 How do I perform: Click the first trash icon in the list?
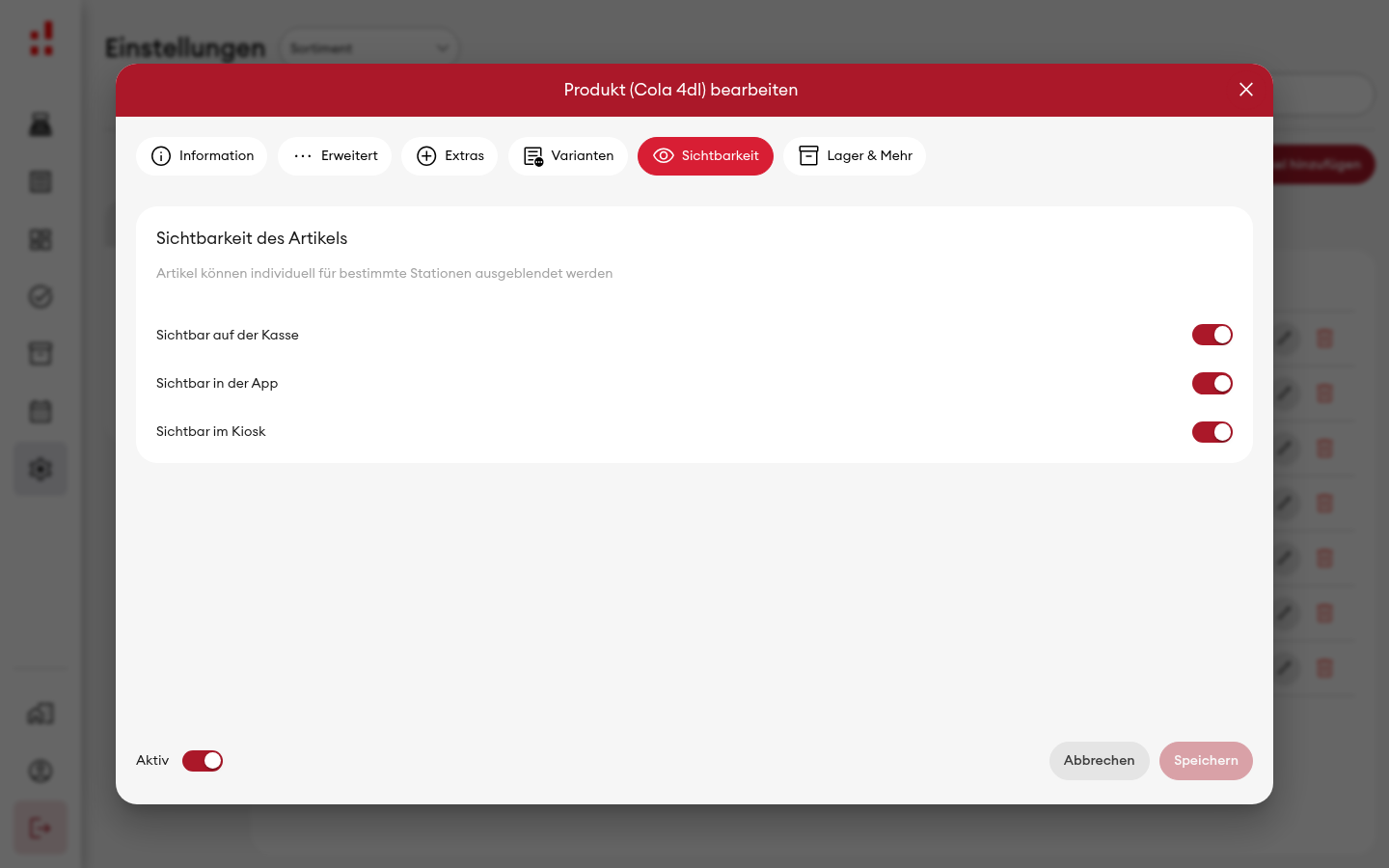1324,339
